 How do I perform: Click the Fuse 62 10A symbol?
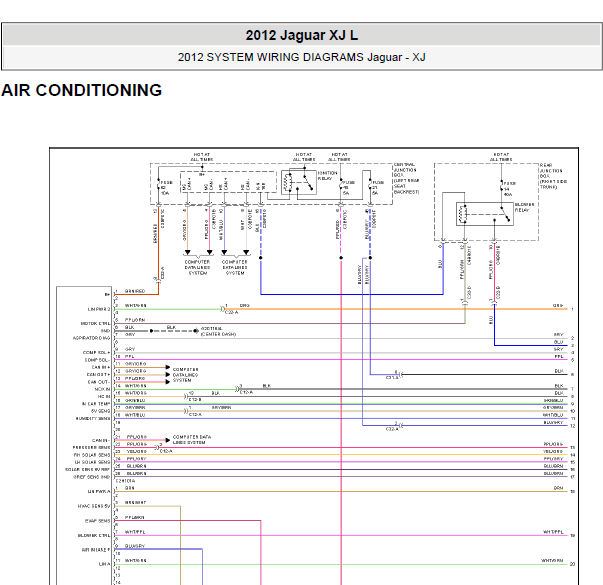[158, 185]
